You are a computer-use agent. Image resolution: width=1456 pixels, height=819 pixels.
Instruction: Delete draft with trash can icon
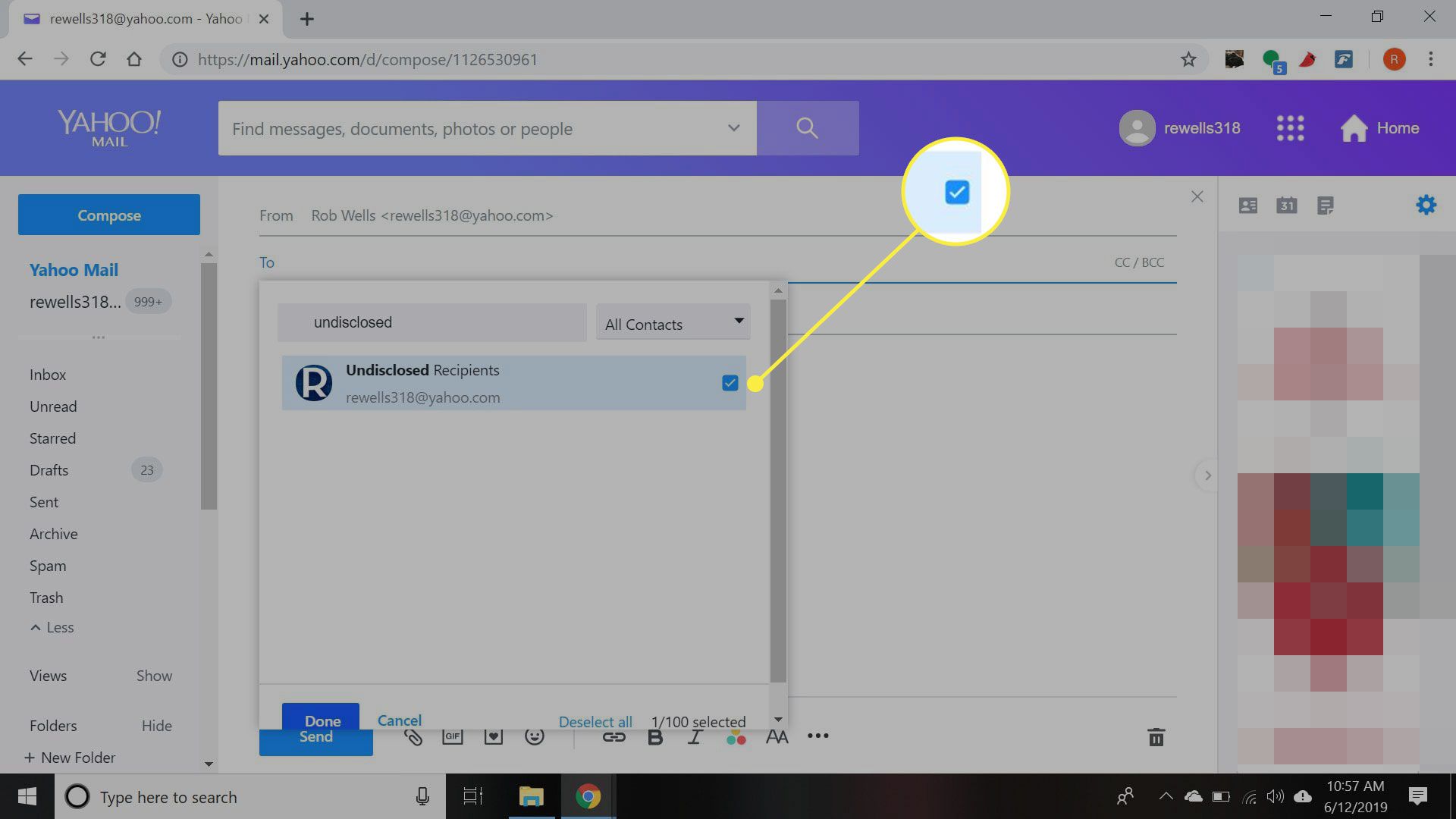(x=1156, y=737)
